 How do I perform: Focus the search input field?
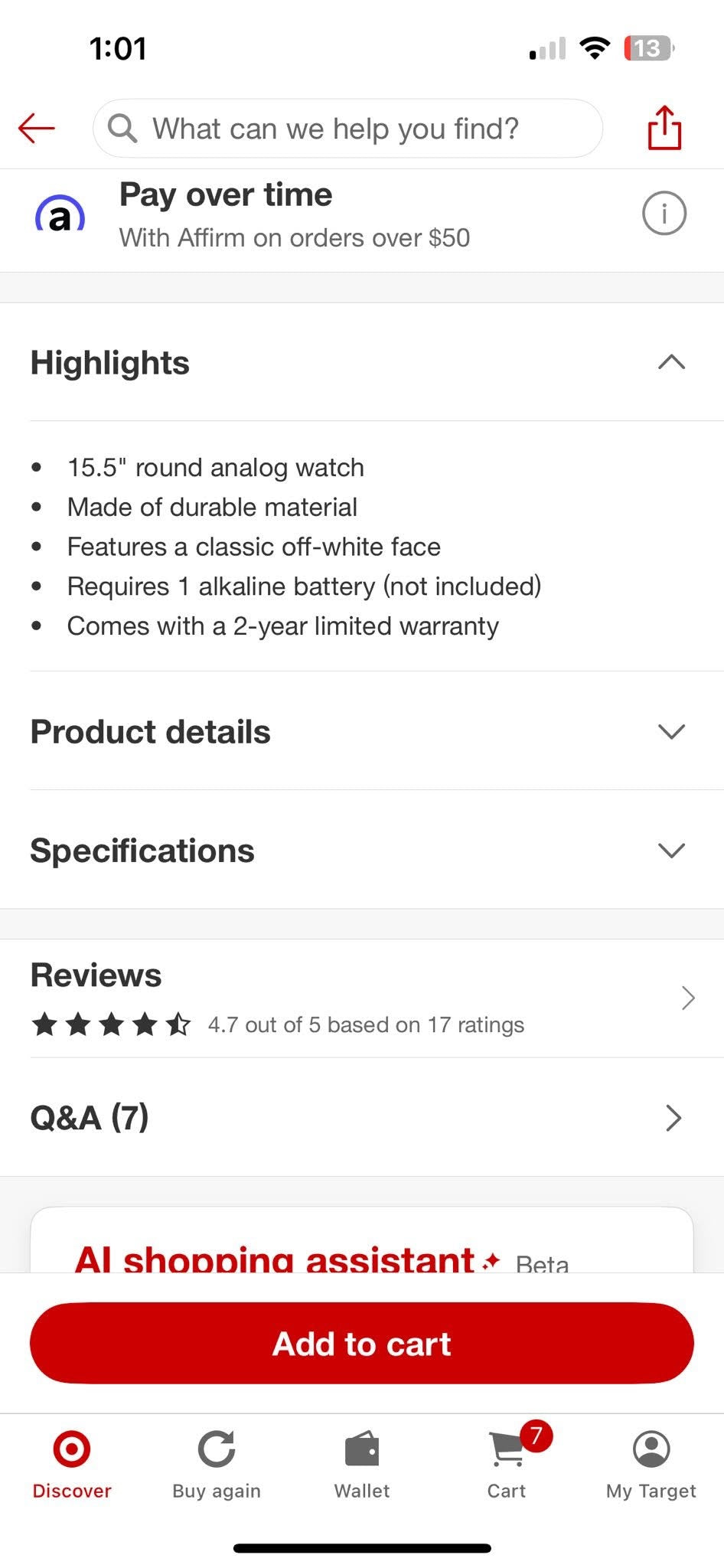(347, 128)
